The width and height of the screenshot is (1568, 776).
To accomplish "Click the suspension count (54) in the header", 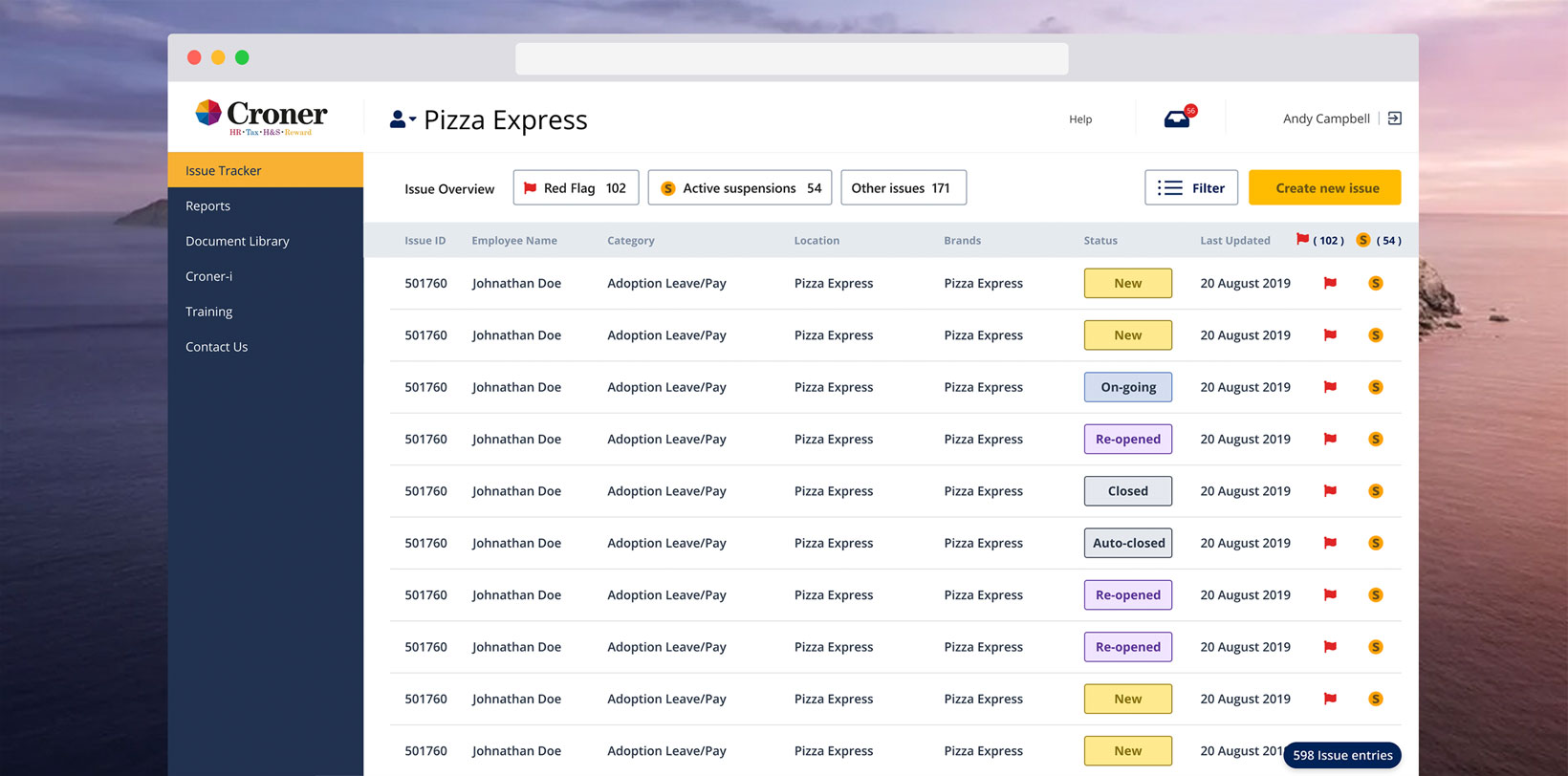I will click(x=1389, y=241).
